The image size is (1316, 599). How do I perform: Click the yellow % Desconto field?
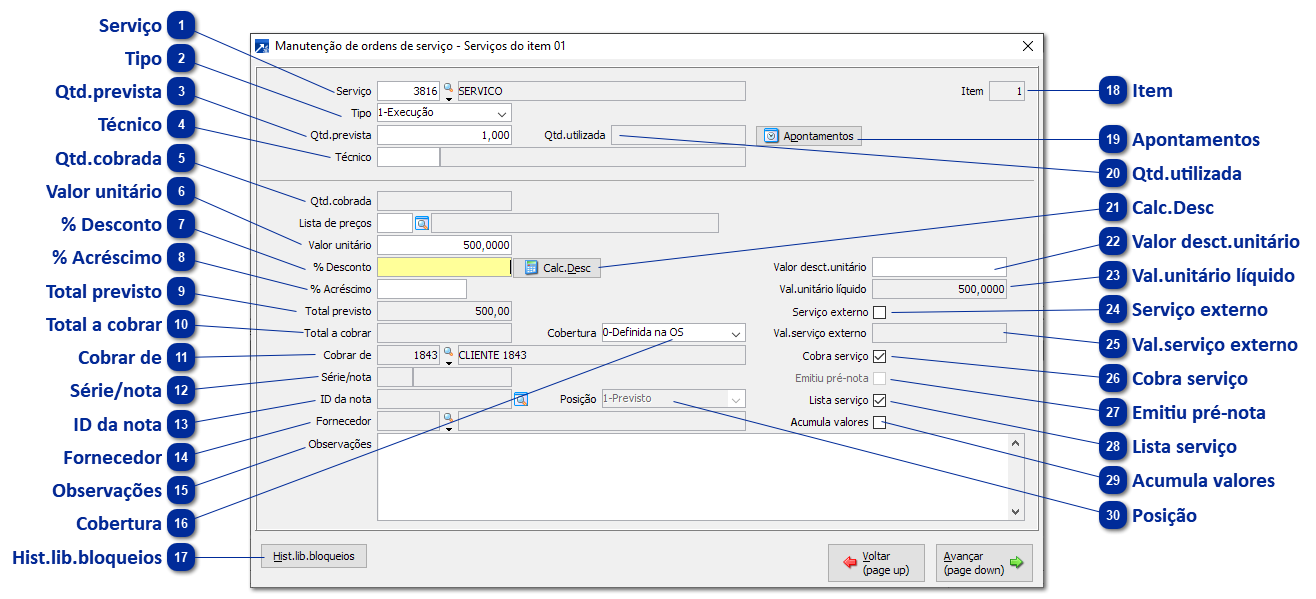click(x=443, y=267)
